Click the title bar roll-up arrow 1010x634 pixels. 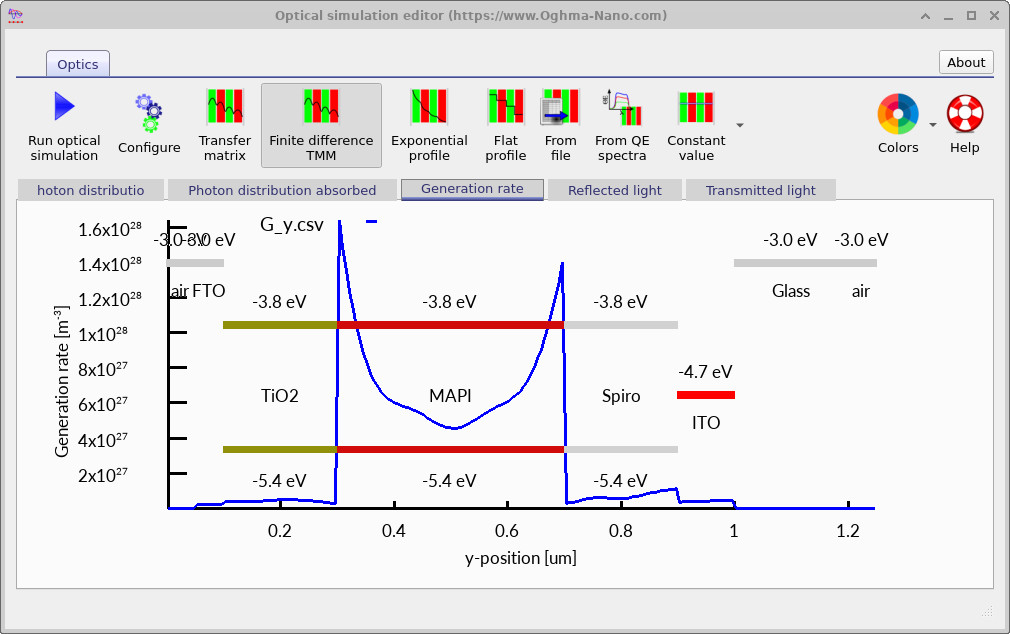click(x=926, y=16)
